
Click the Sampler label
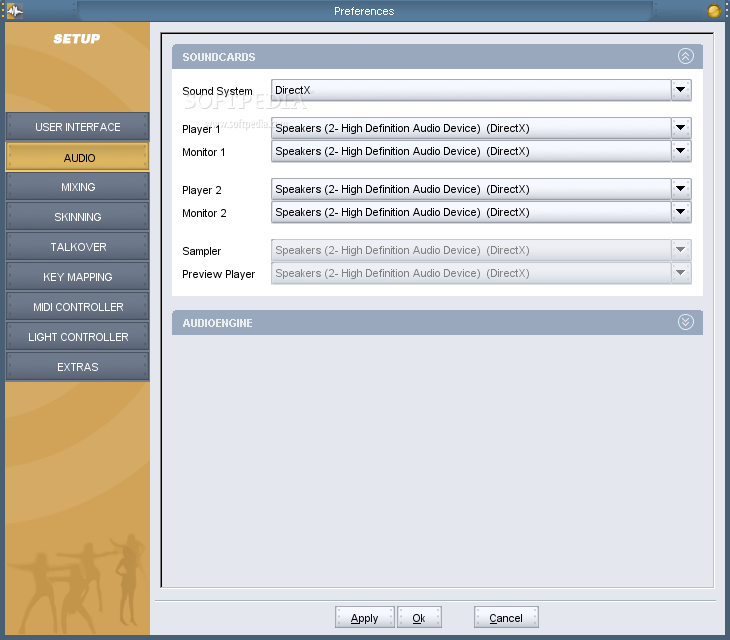(x=202, y=251)
